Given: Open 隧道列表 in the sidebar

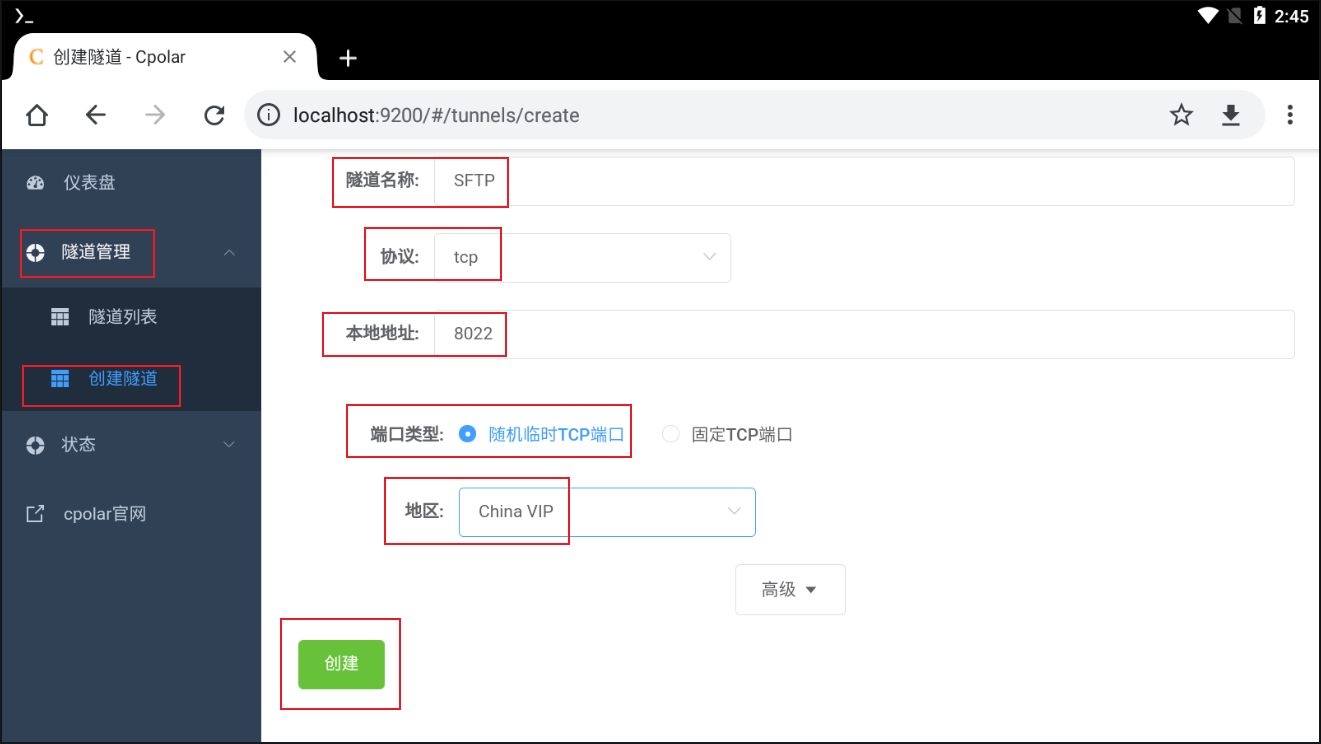Looking at the screenshot, I should coord(131,317).
